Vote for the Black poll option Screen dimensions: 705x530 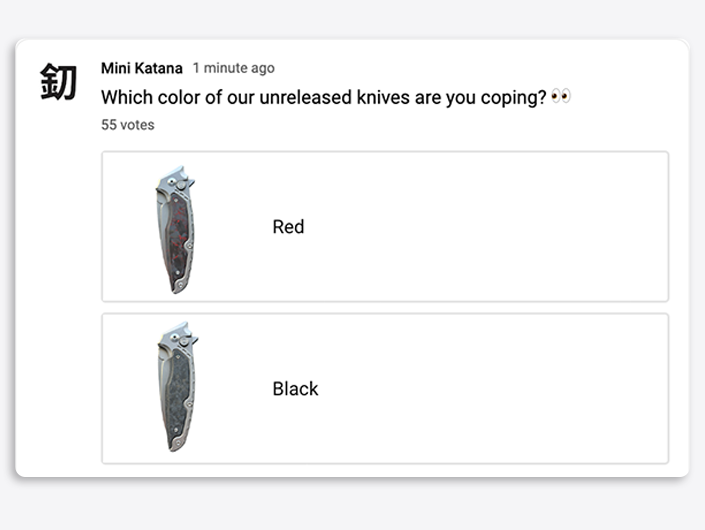pyautogui.click(x=385, y=388)
